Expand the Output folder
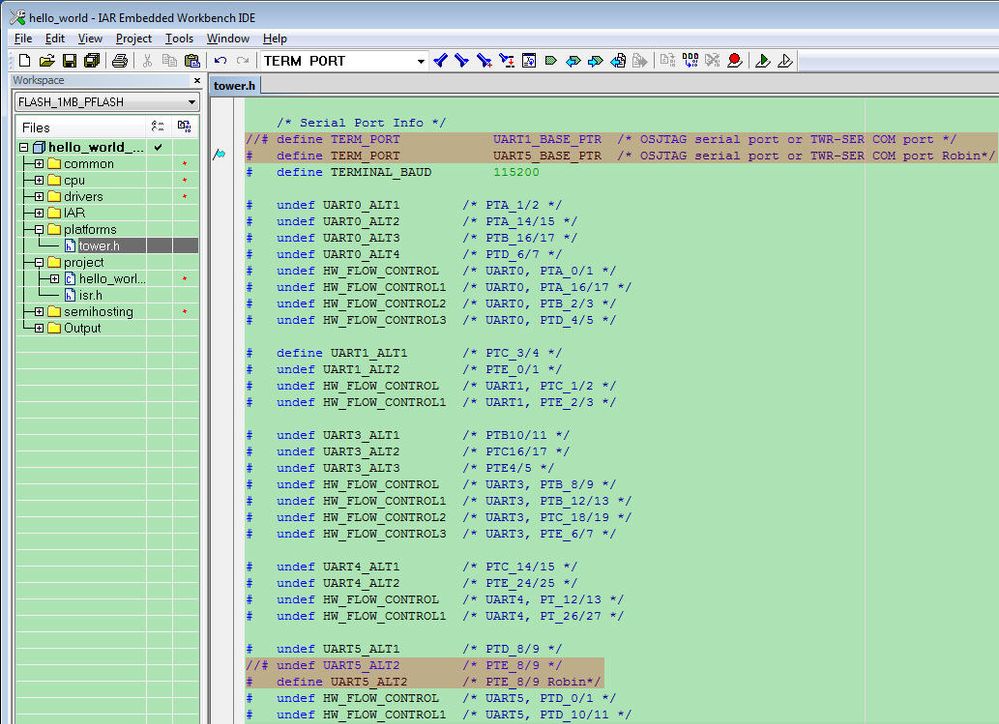This screenshot has height=724, width=999. 39,328
